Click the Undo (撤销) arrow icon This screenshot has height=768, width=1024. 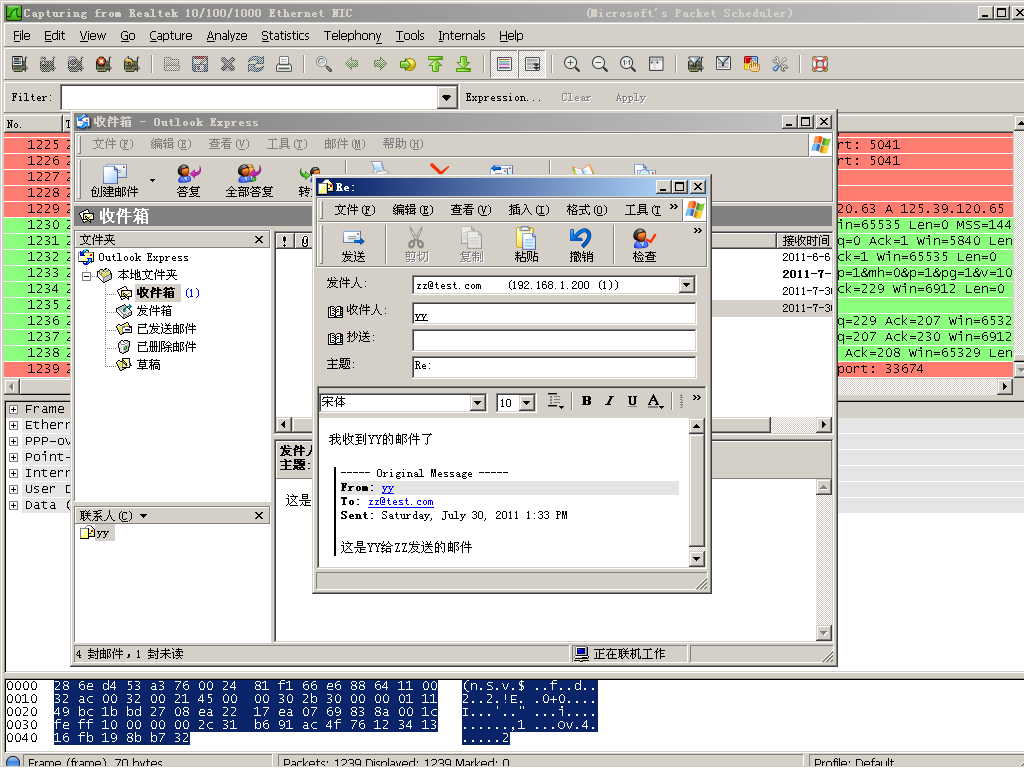pos(581,244)
